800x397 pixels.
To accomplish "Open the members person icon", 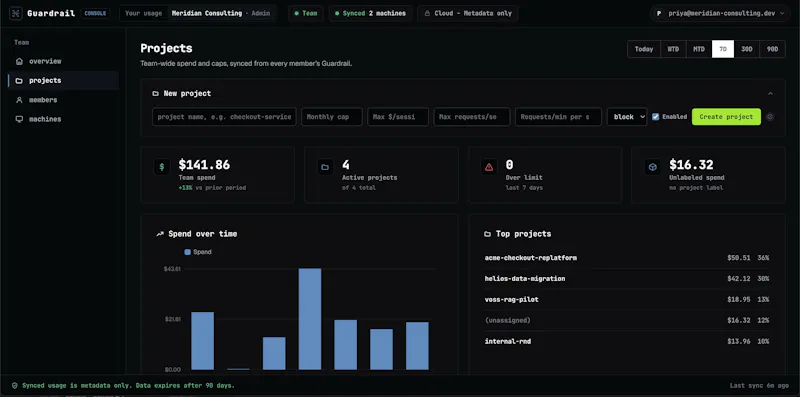I will [19, 100].
